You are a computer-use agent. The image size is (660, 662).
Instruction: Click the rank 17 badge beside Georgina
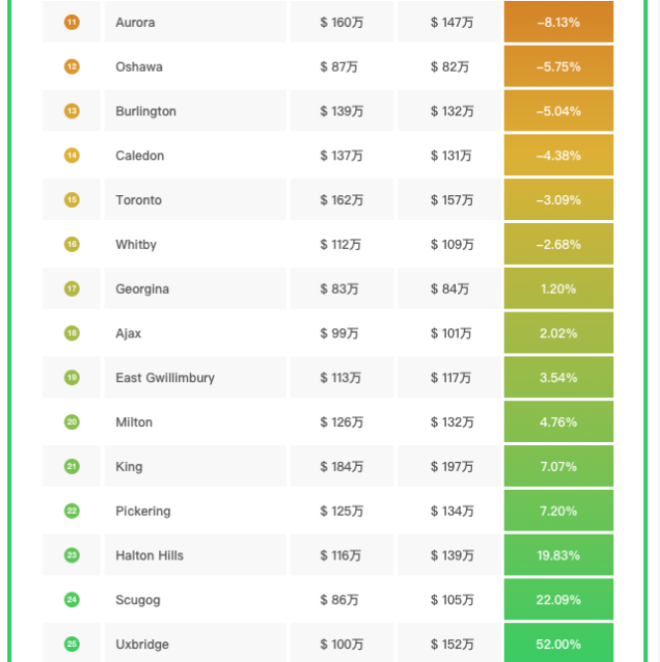tap(71, 289)
